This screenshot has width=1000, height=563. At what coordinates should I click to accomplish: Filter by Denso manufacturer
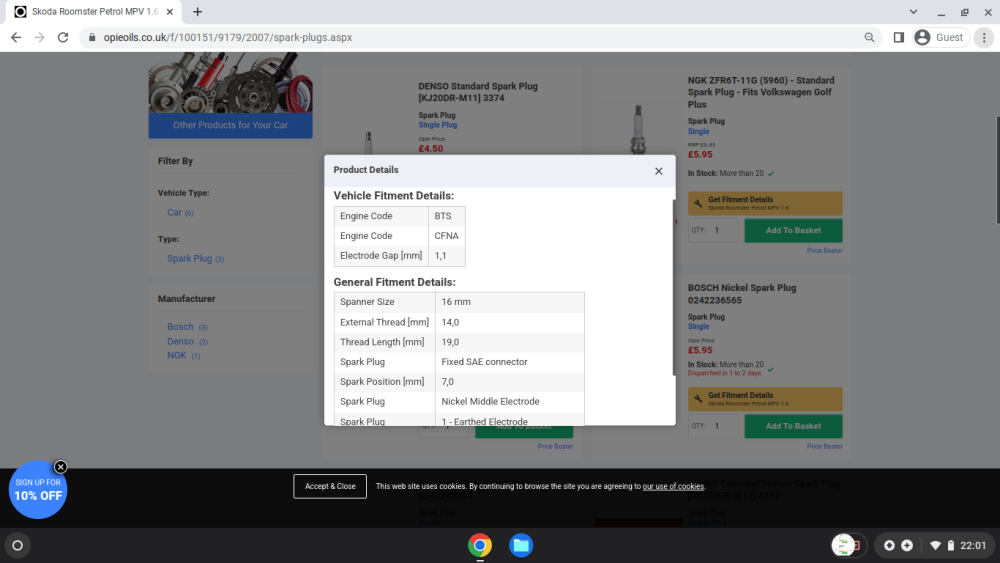click(x=187, y=341)
